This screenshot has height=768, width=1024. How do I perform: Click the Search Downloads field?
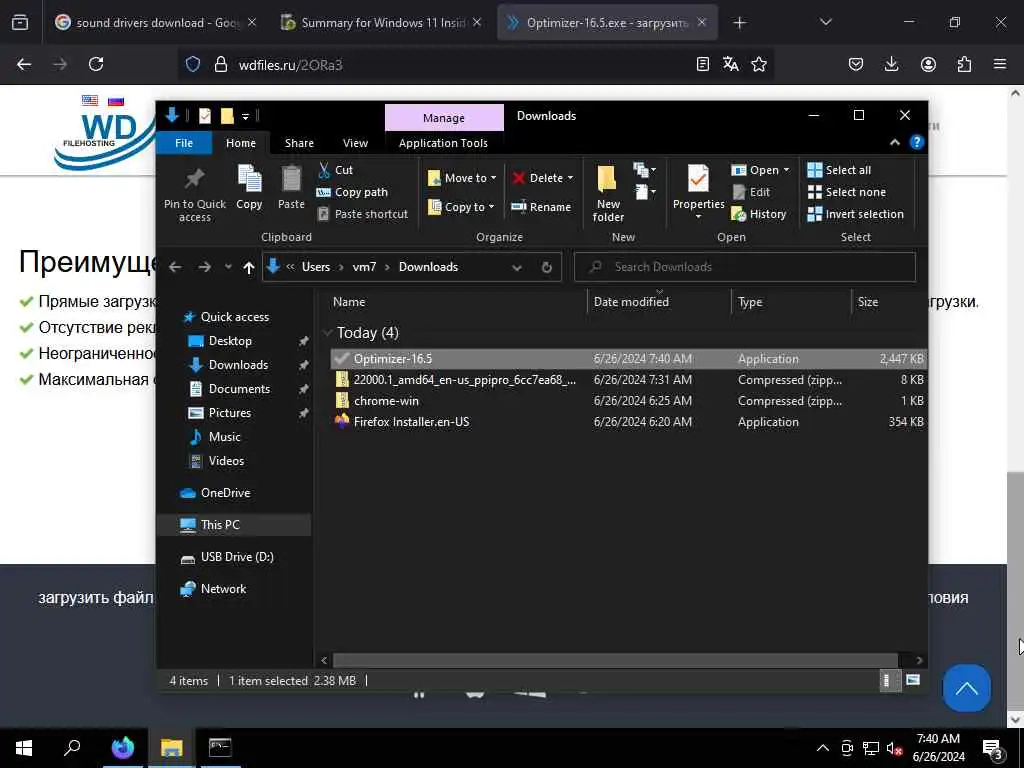coord(744,266)
